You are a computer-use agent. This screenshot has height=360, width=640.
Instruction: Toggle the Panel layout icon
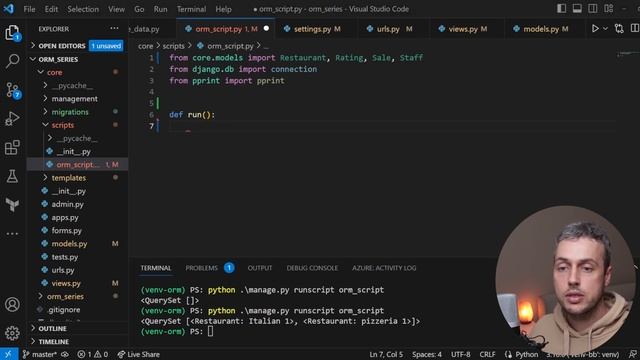coord(577,8)
